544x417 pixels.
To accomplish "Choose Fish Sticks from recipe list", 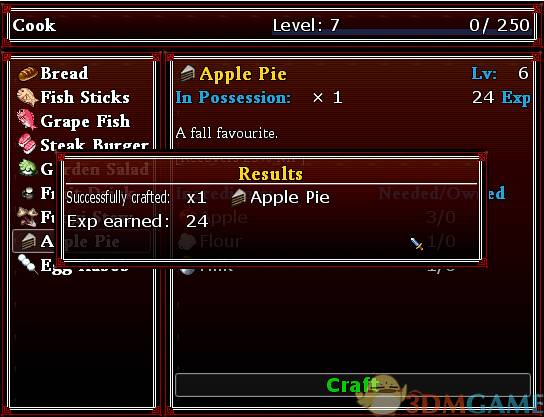I will [74, 97].
